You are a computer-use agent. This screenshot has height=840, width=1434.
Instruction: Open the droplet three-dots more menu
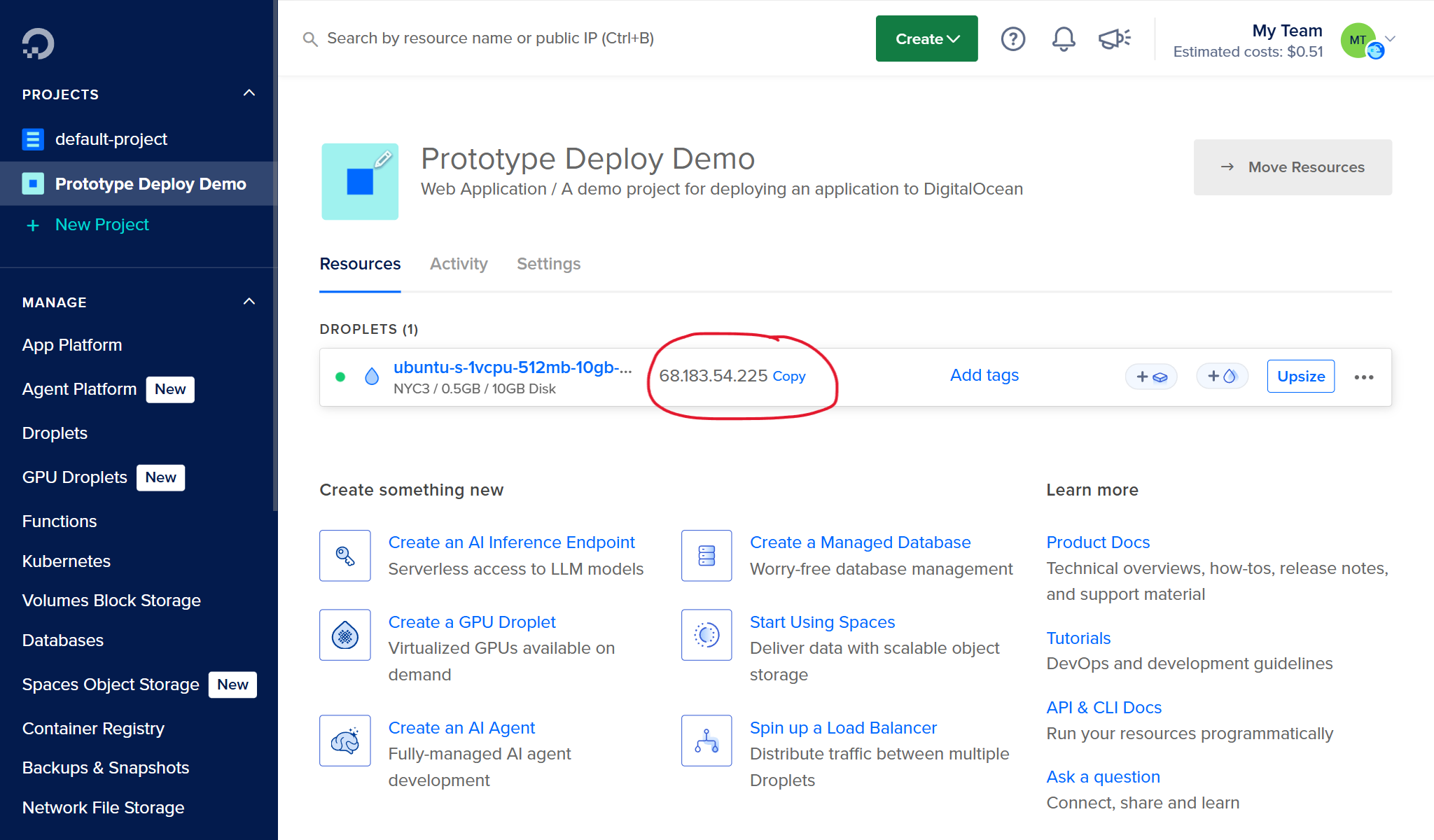1363,377
